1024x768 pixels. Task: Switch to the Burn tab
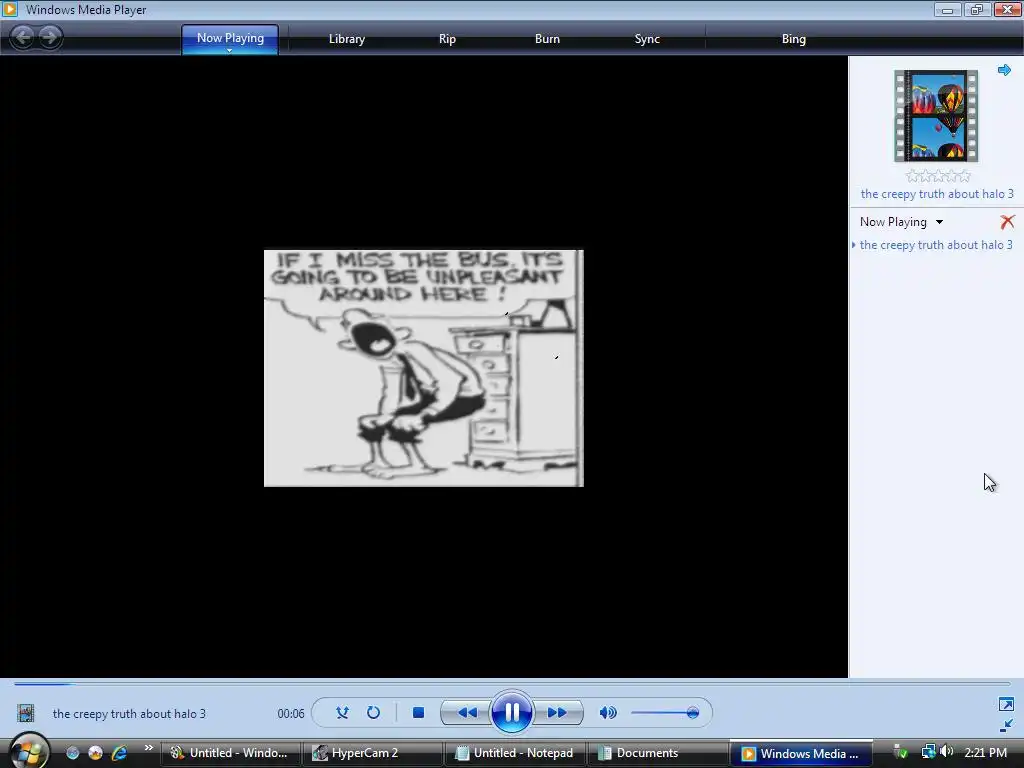[547, 39]
